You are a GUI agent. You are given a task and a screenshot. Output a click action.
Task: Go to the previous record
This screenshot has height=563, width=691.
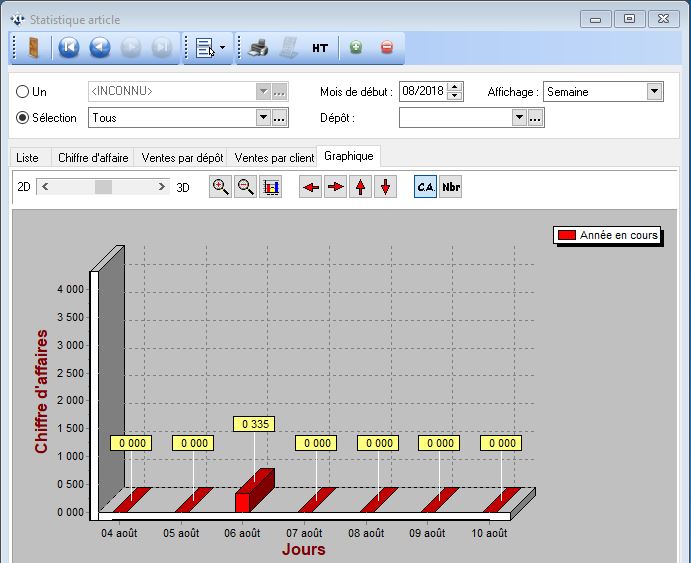99,47
